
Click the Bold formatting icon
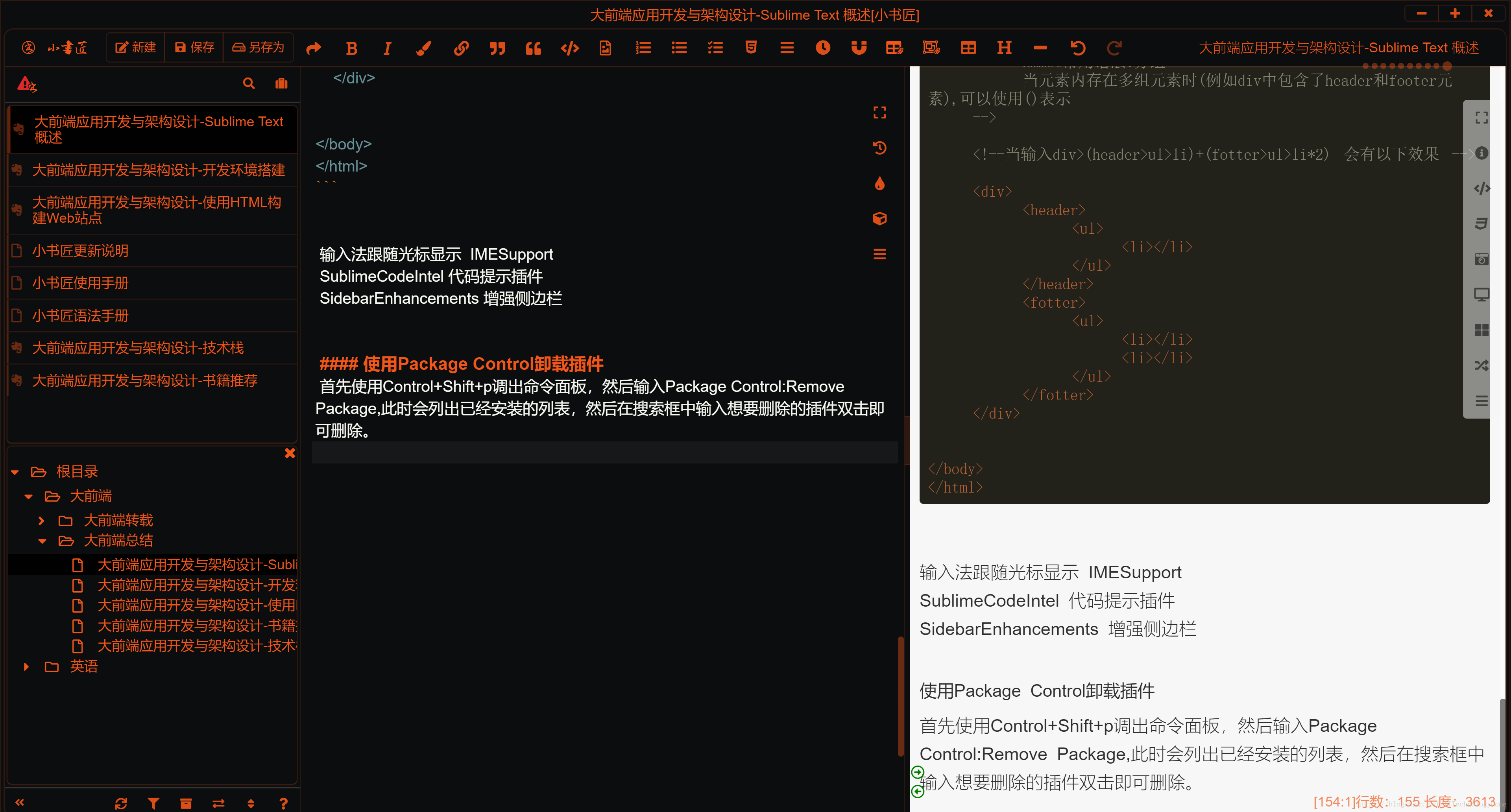point(351,48)
